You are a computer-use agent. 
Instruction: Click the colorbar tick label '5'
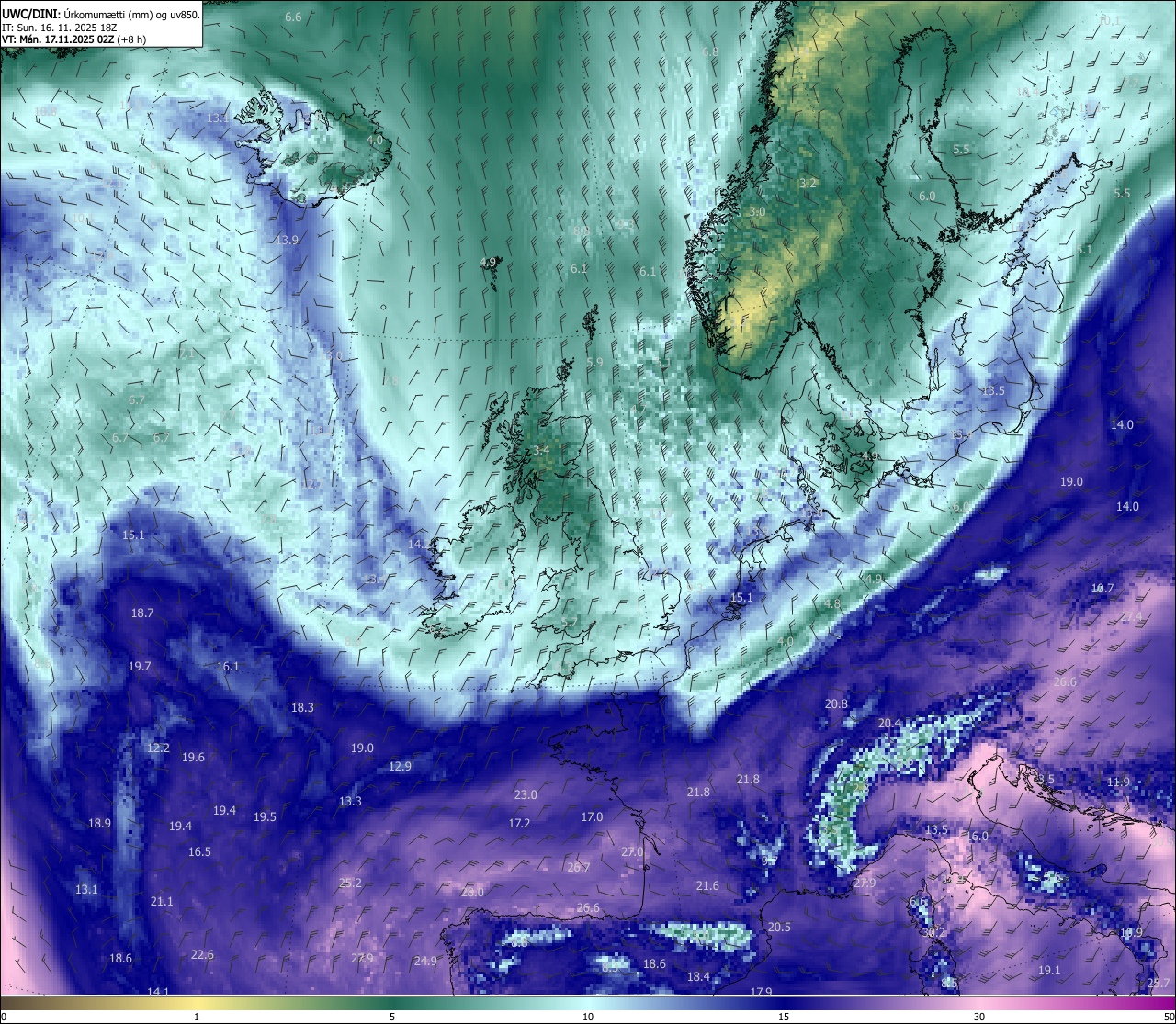pyautogui.click(x=392, y=1017)
